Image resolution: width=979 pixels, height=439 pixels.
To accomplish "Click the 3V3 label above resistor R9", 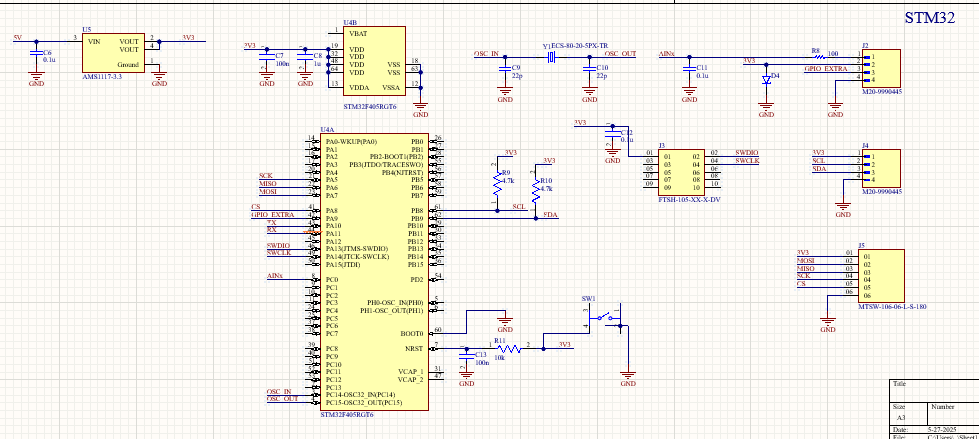I will pyautogui.click(x=510, y=152).
